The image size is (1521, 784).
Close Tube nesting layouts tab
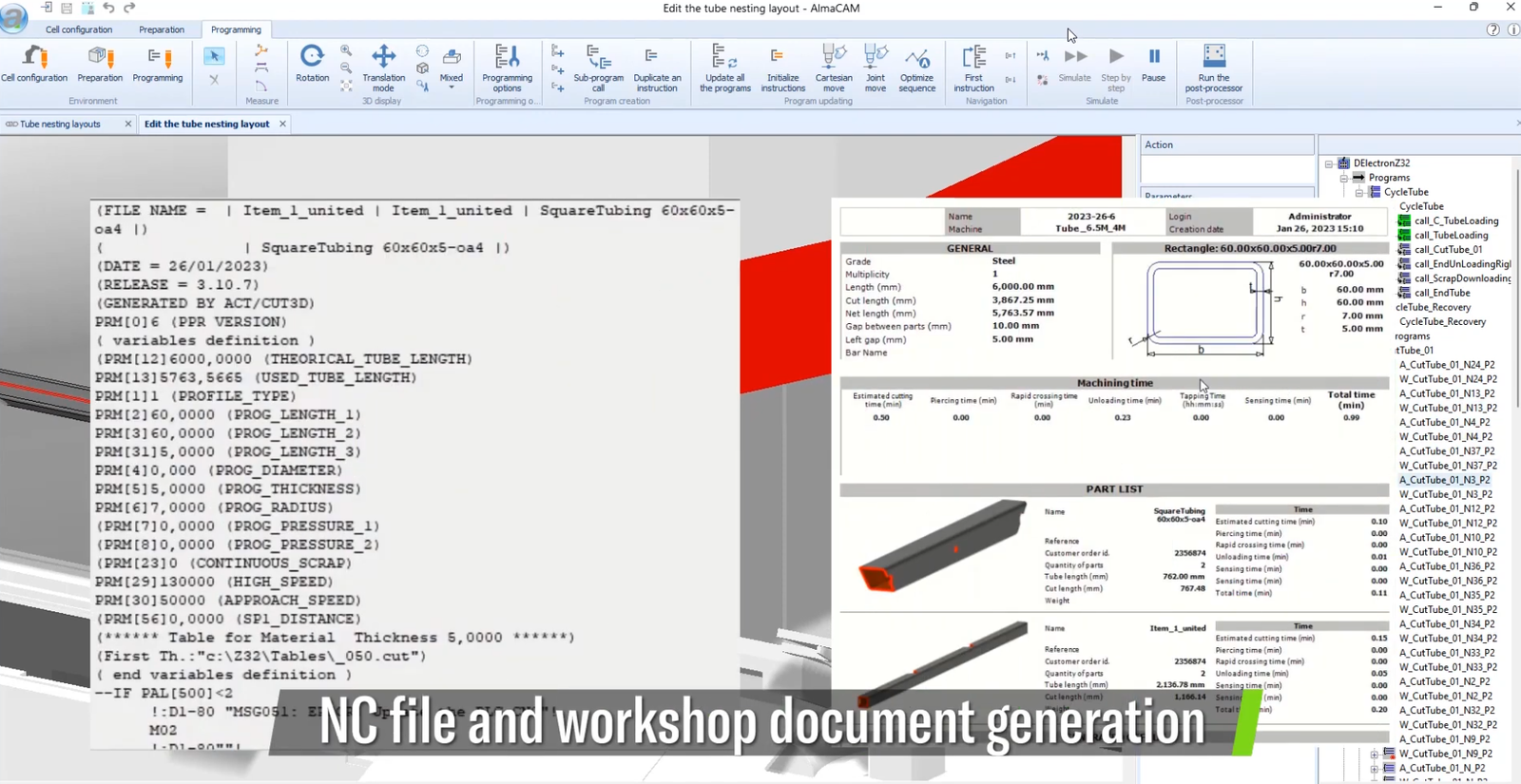(x=128, y=124)
